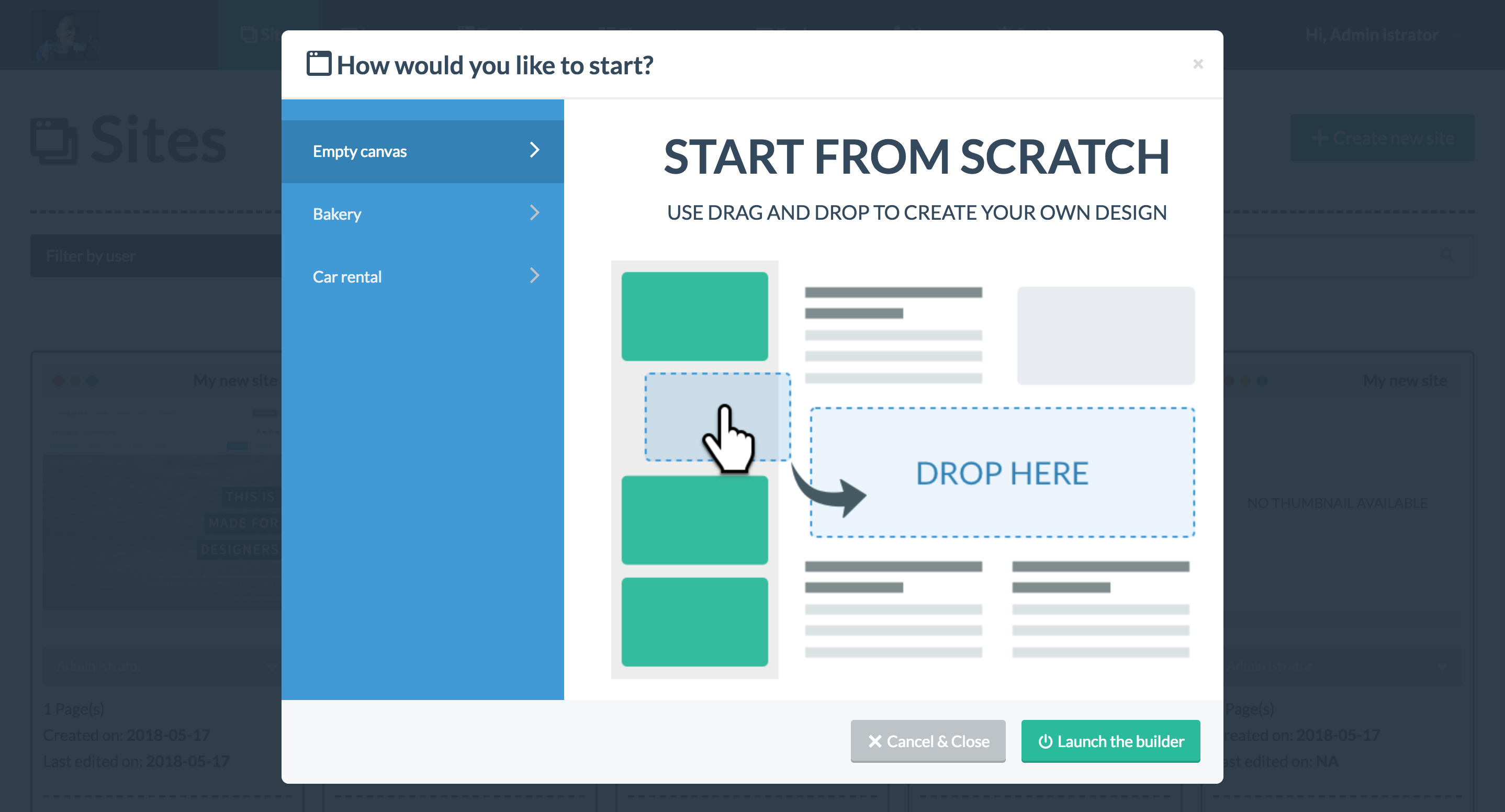The width and height of the screenshot is (1505, 812).
Task: Click the Launch the builder button
Action: click(1110, 741)
